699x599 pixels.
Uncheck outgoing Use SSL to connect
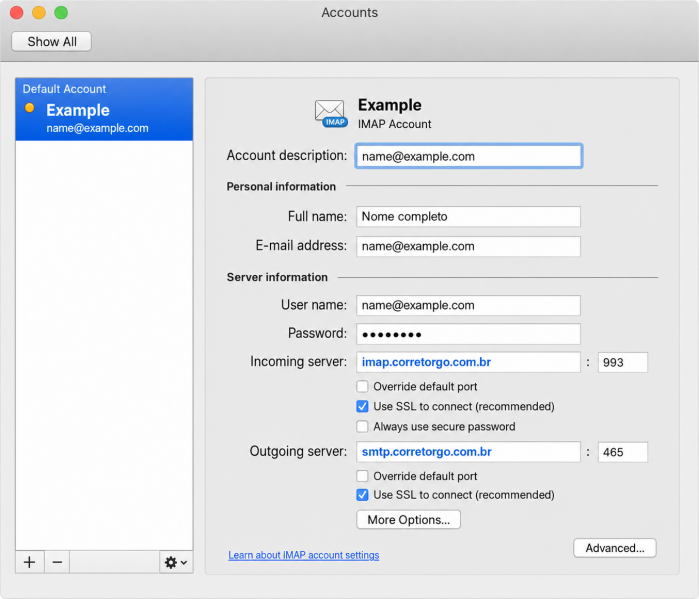362,495
